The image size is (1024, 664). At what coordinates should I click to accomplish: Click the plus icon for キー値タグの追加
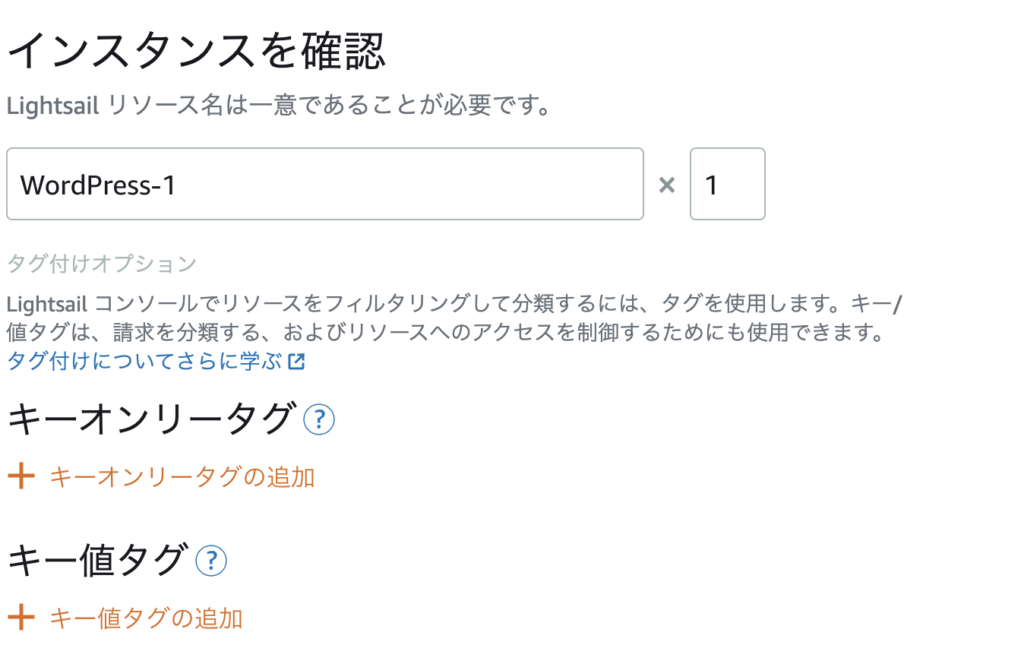pos(22,617)
